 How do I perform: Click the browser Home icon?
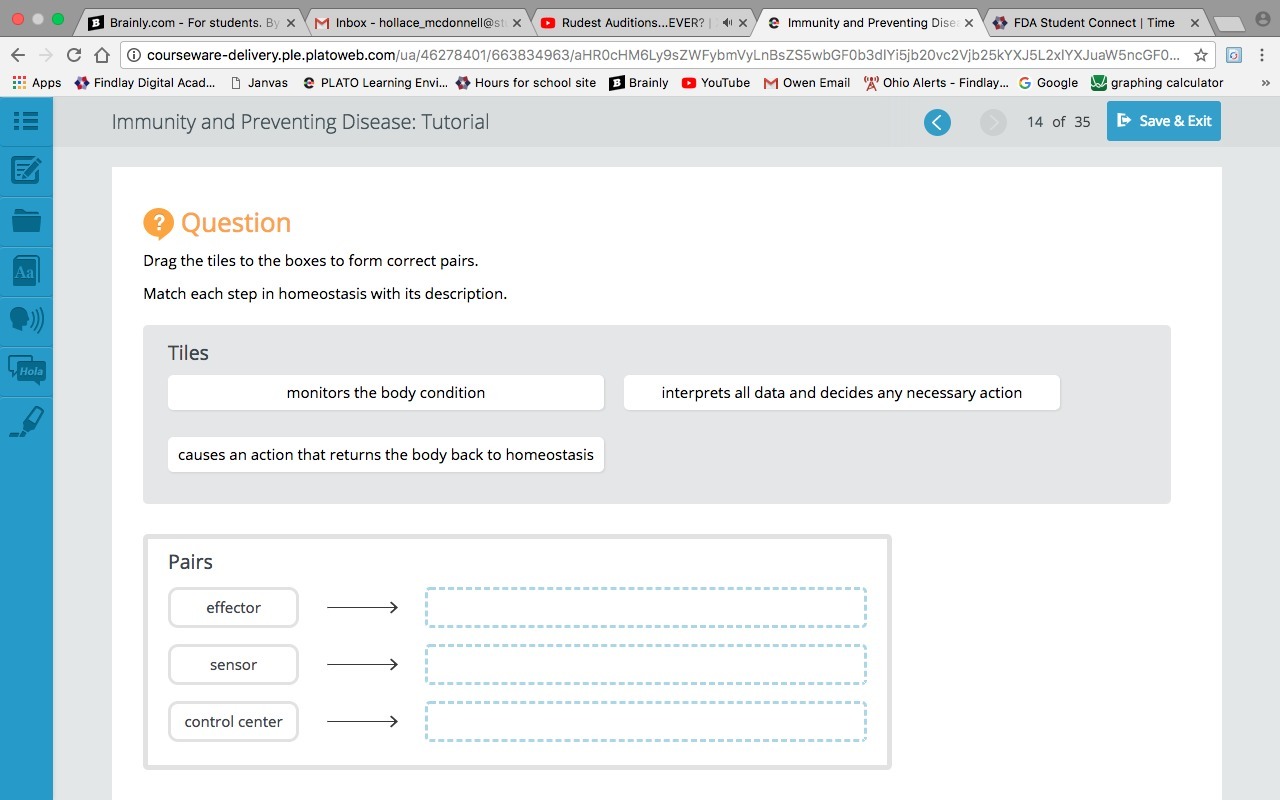102,55
